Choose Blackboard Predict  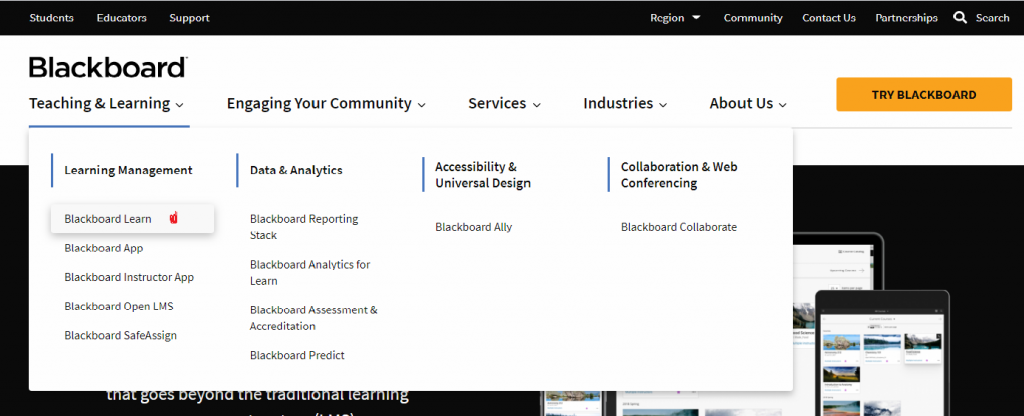(x=297, y=355)
